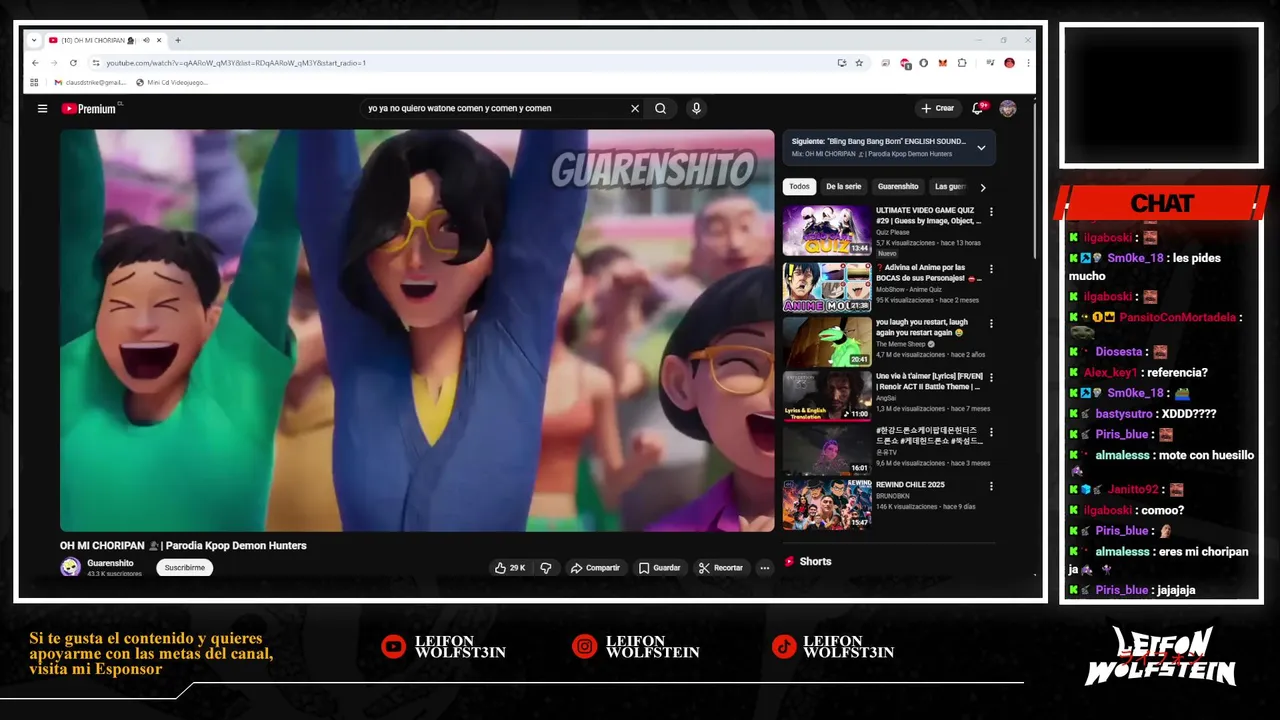Mute the tab via speaker icon
Image resolution: width=1280 pixels, height=720 pixels.
(146, 40)
